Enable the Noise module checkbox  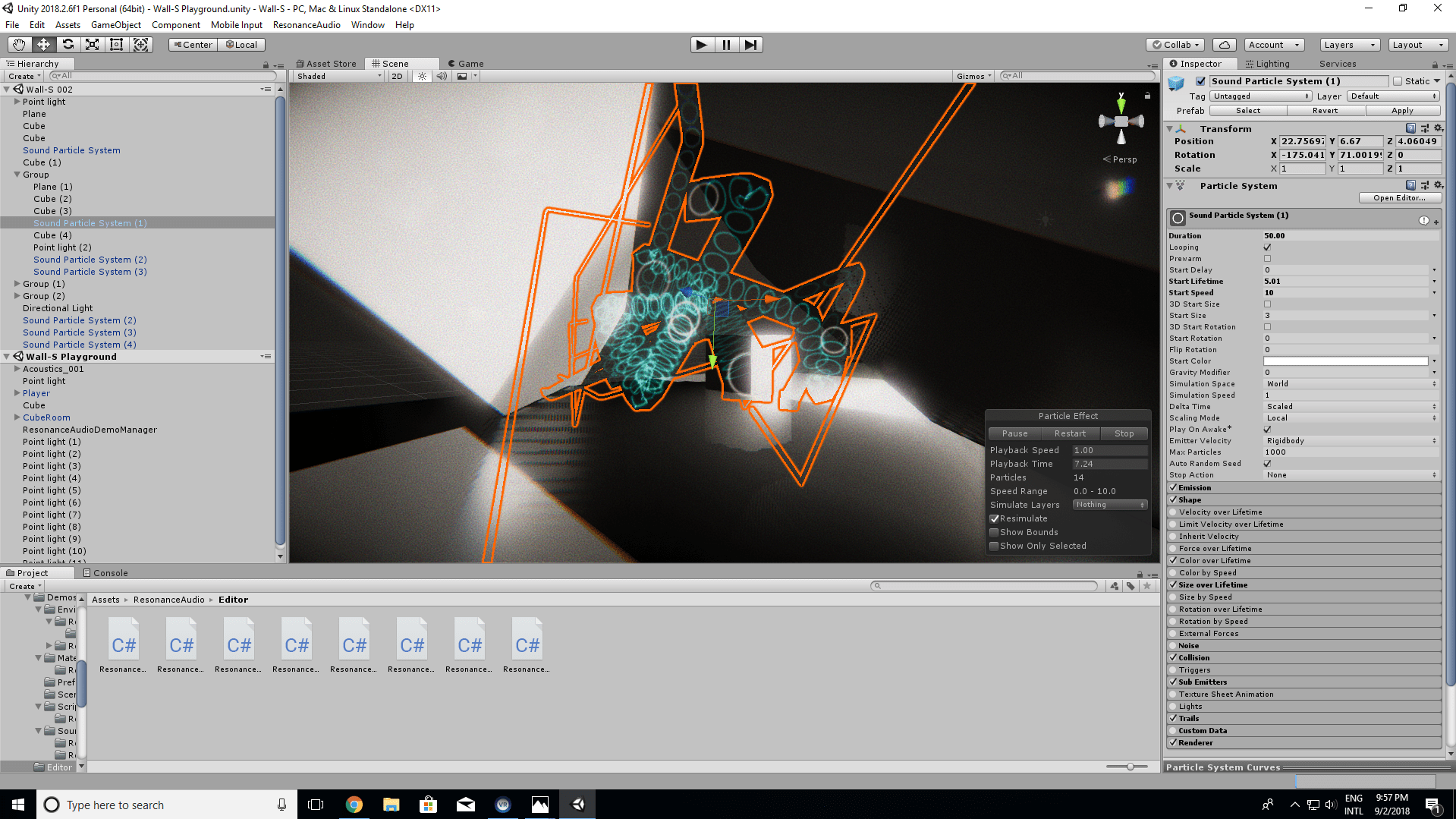1173,646
